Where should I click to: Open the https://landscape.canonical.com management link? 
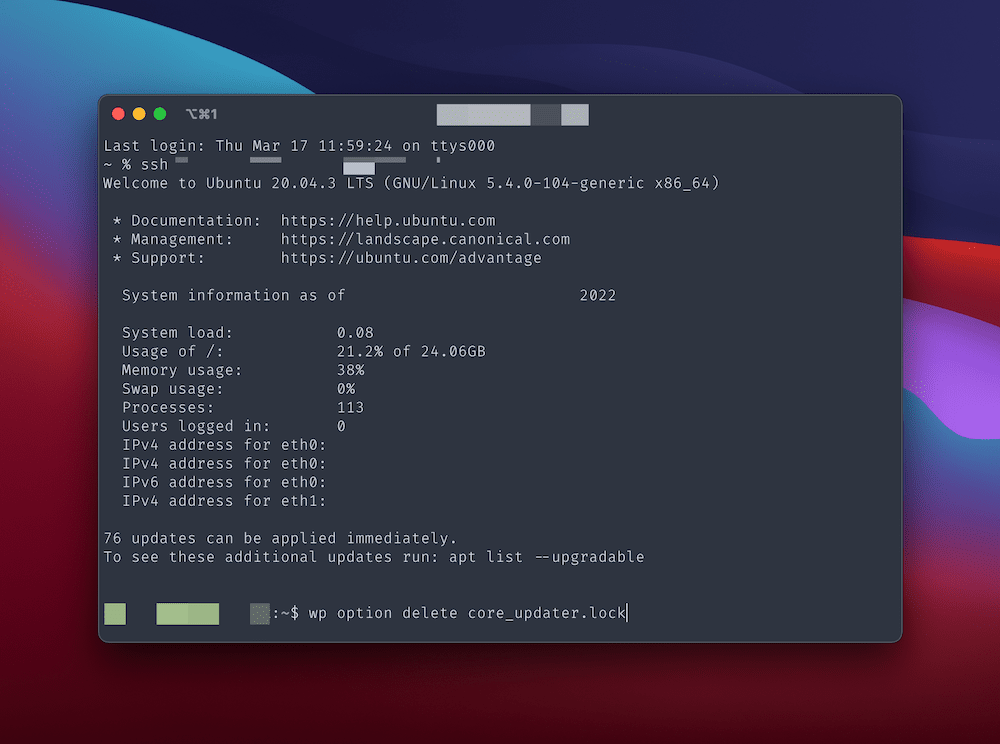click(425, 239)
